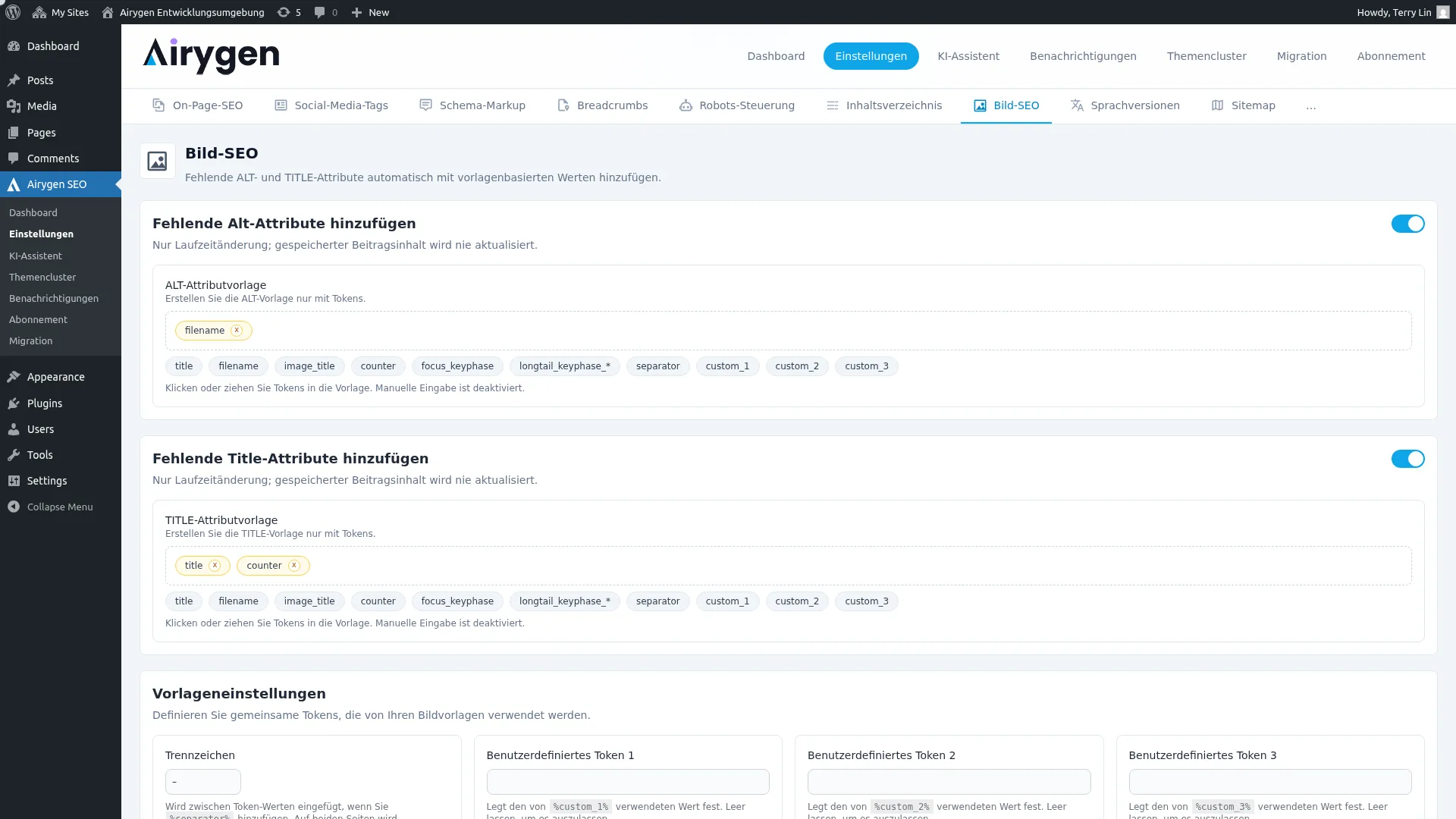The image size is (1456, 819).
Task: Click the Robots-Steuerung robot icon
Action: (686, 105)
